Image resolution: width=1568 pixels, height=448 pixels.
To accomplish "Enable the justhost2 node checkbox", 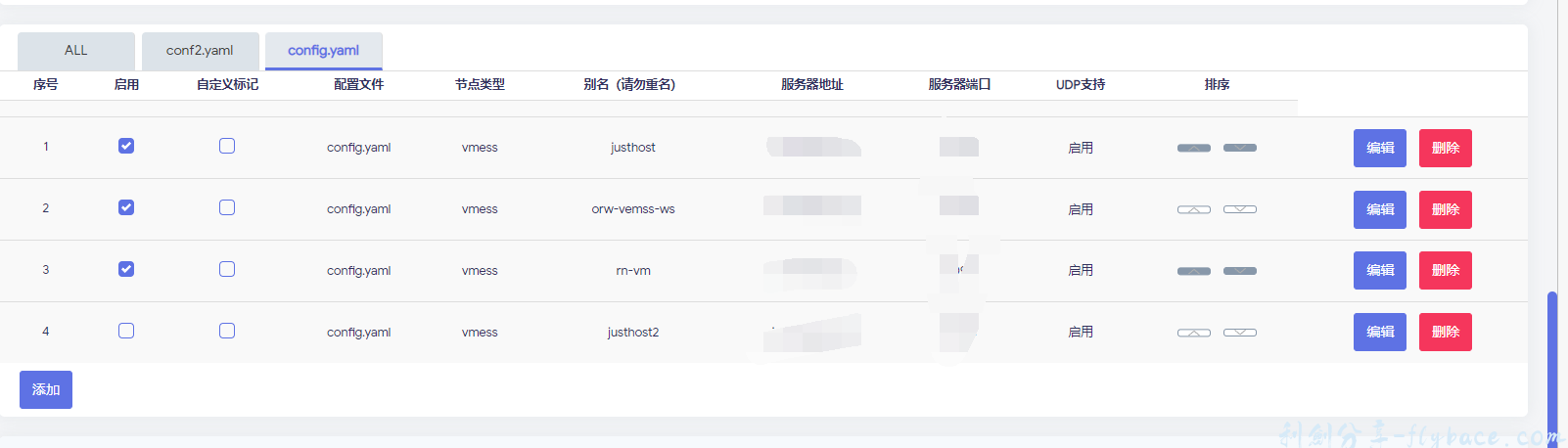I will click(x=126, y=331).
